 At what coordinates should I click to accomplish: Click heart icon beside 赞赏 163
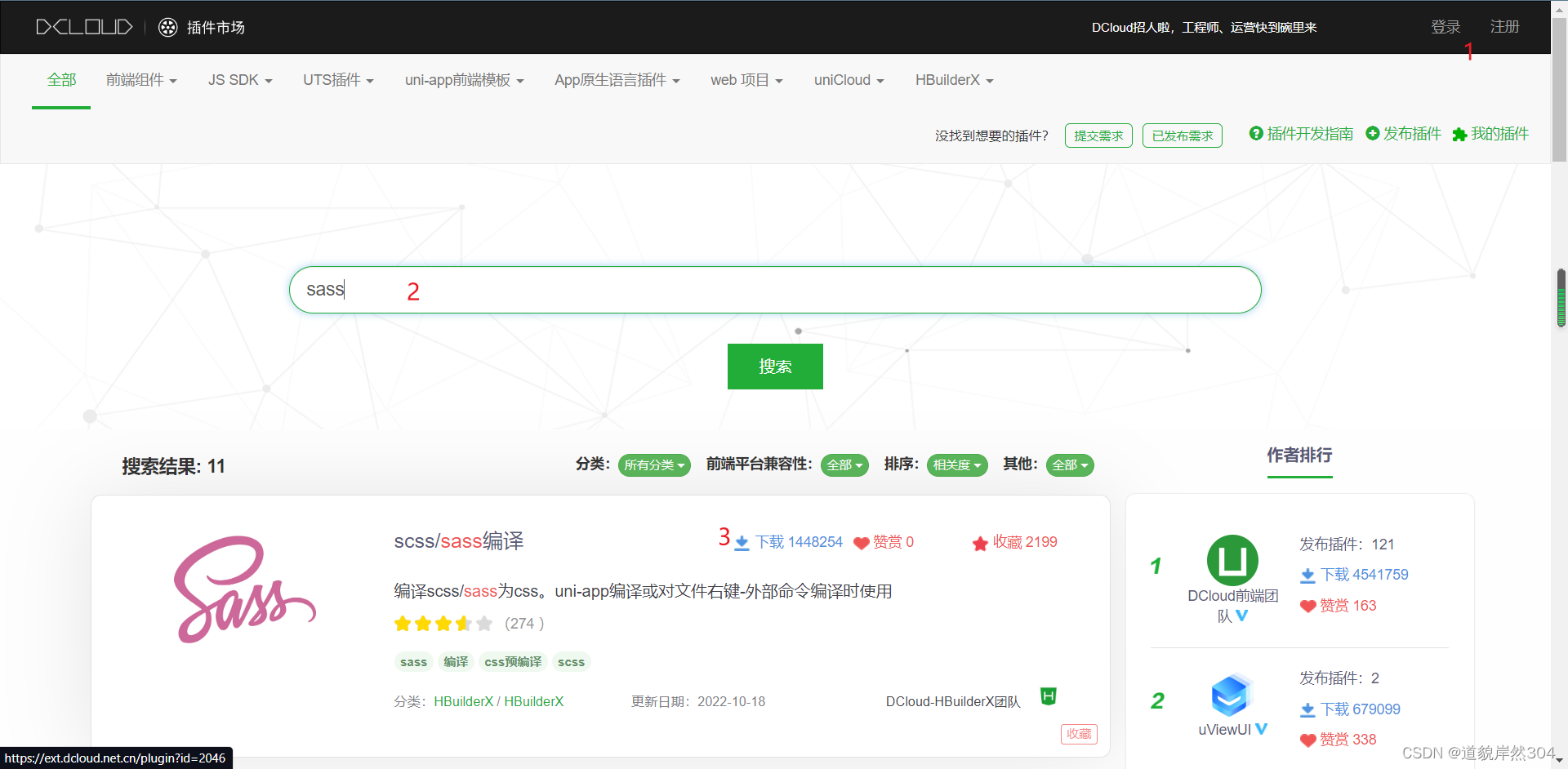pyautogui.click(x=1307, y=606)
